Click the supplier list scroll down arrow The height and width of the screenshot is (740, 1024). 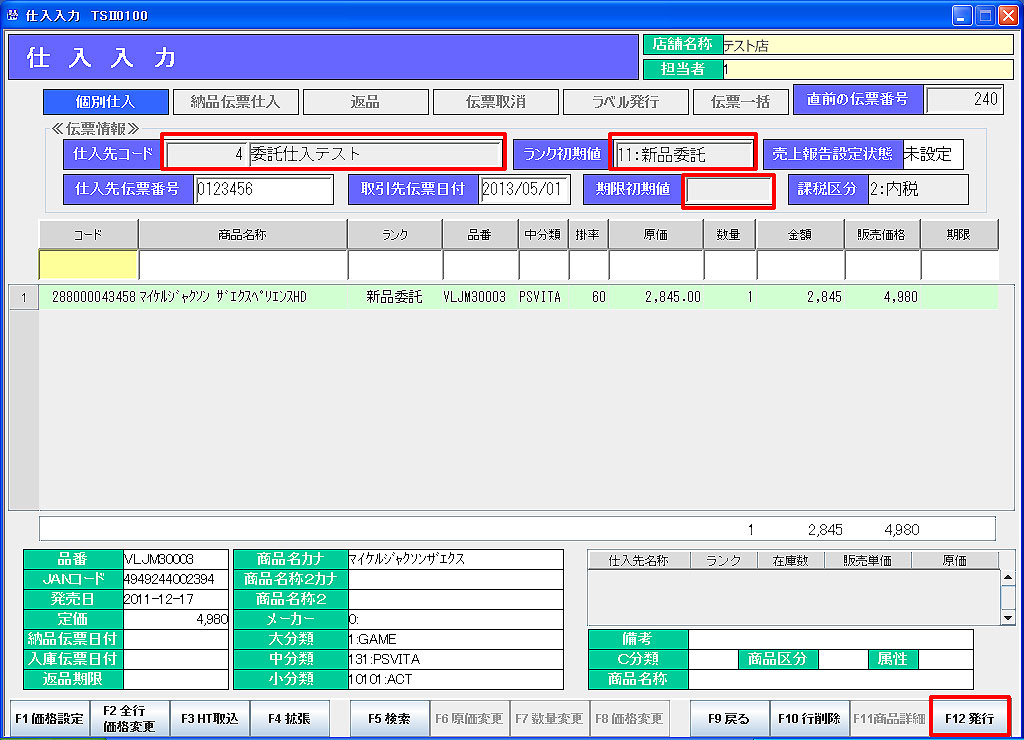pyautogui.click(x=1007, y=618)
